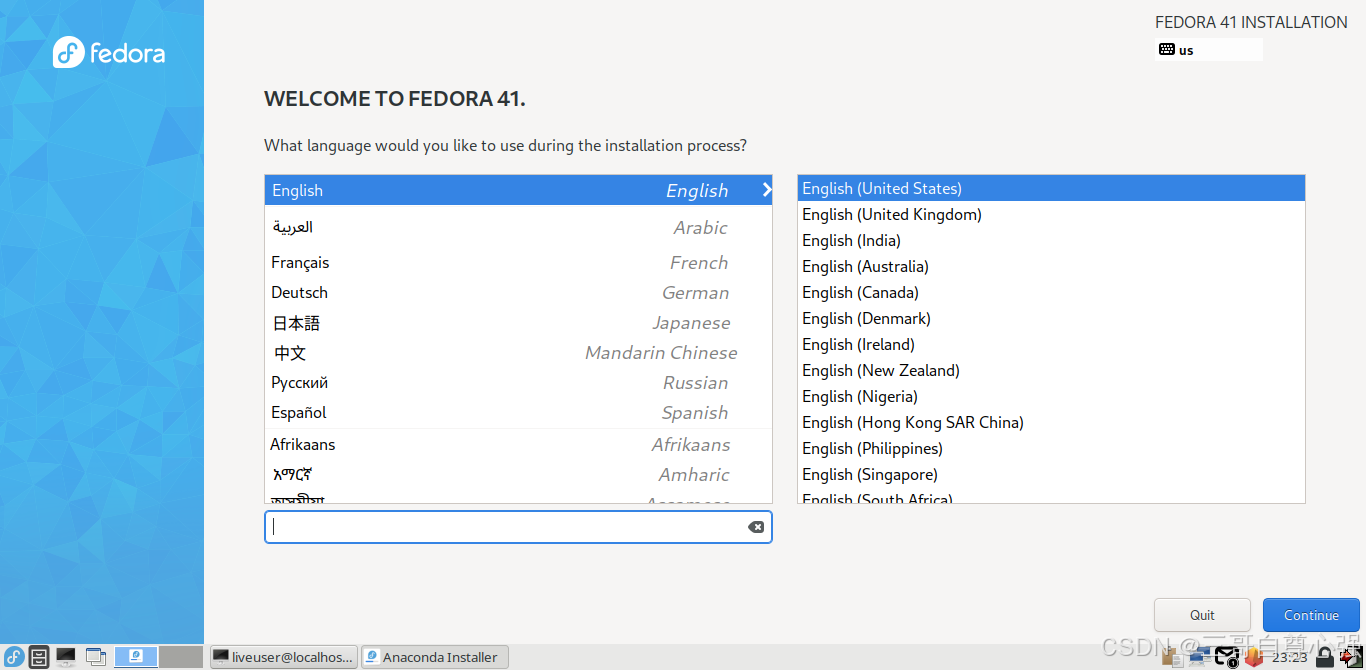Open the file manager taskbar icon

39,657
